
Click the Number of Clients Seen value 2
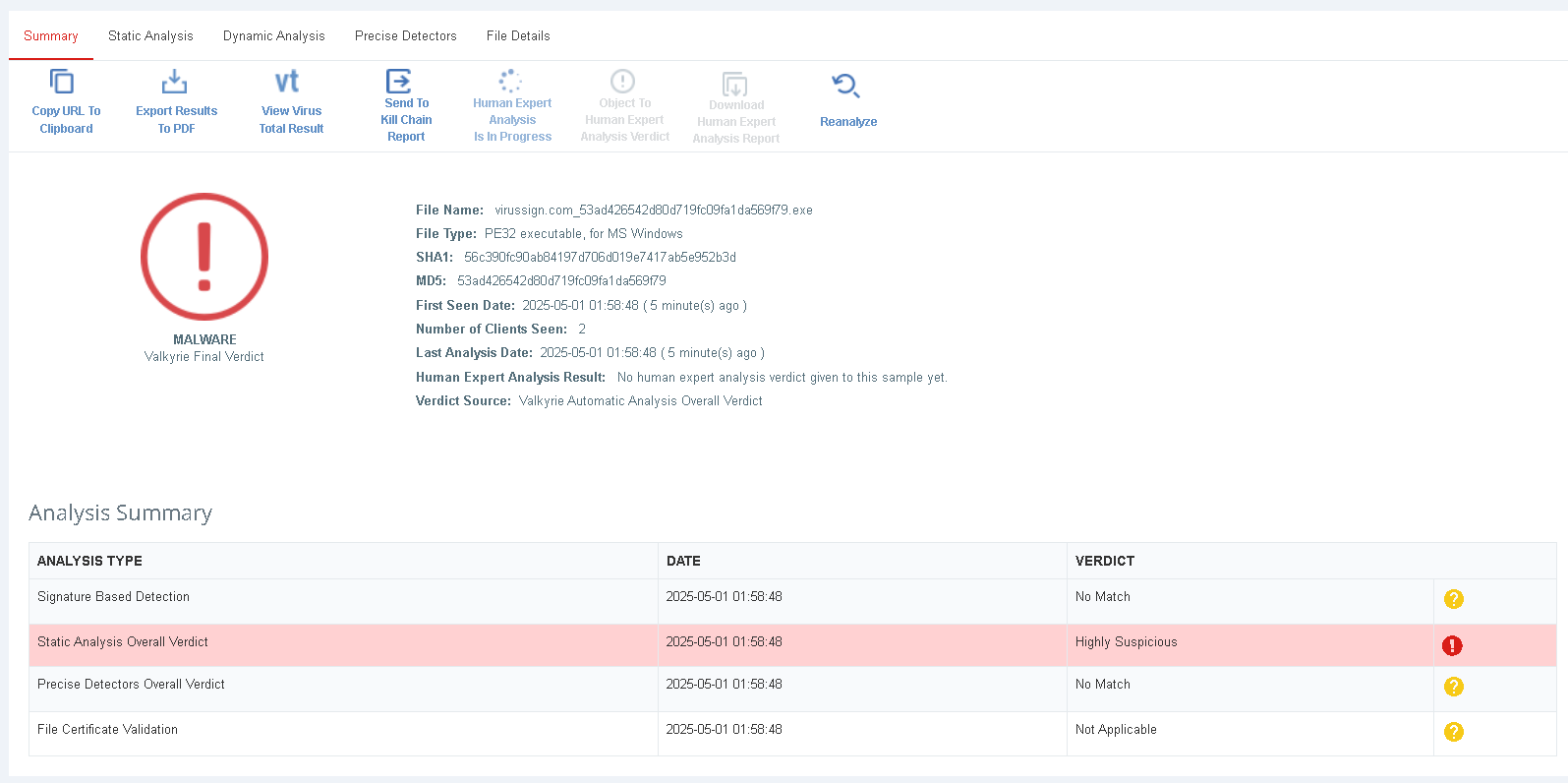tap(582, 330)
